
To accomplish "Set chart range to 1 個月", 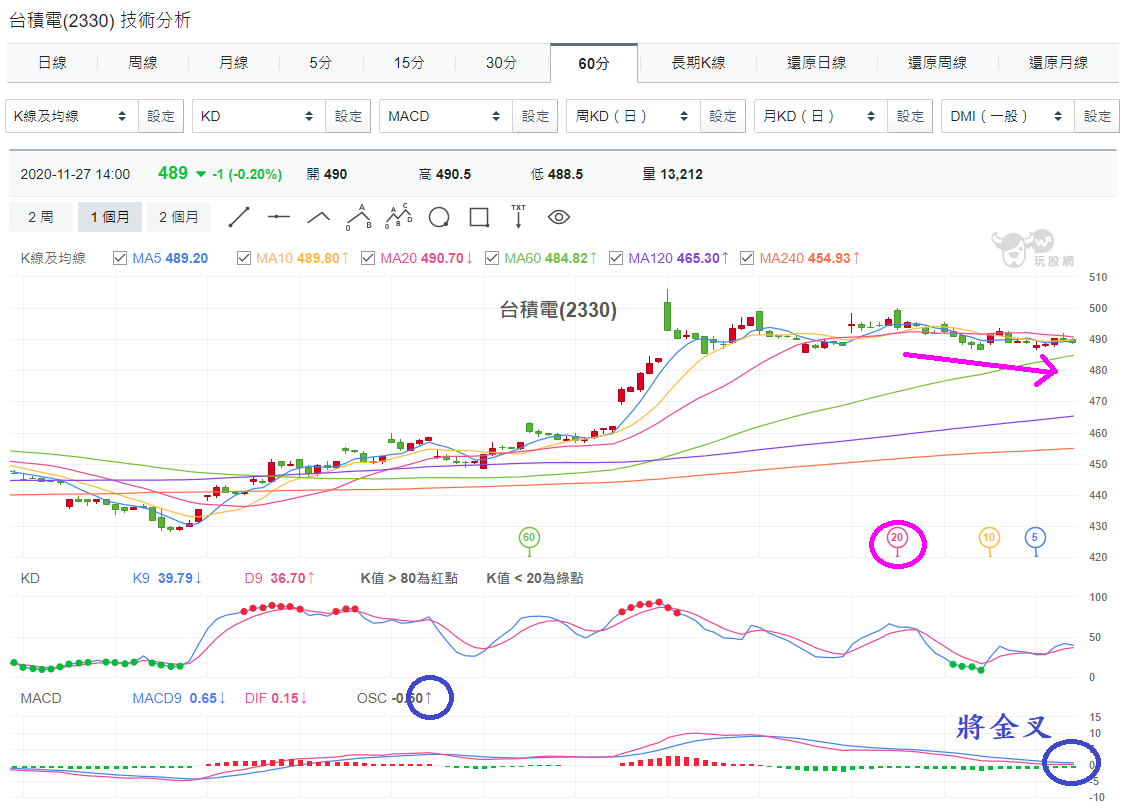I will point(110,217).
